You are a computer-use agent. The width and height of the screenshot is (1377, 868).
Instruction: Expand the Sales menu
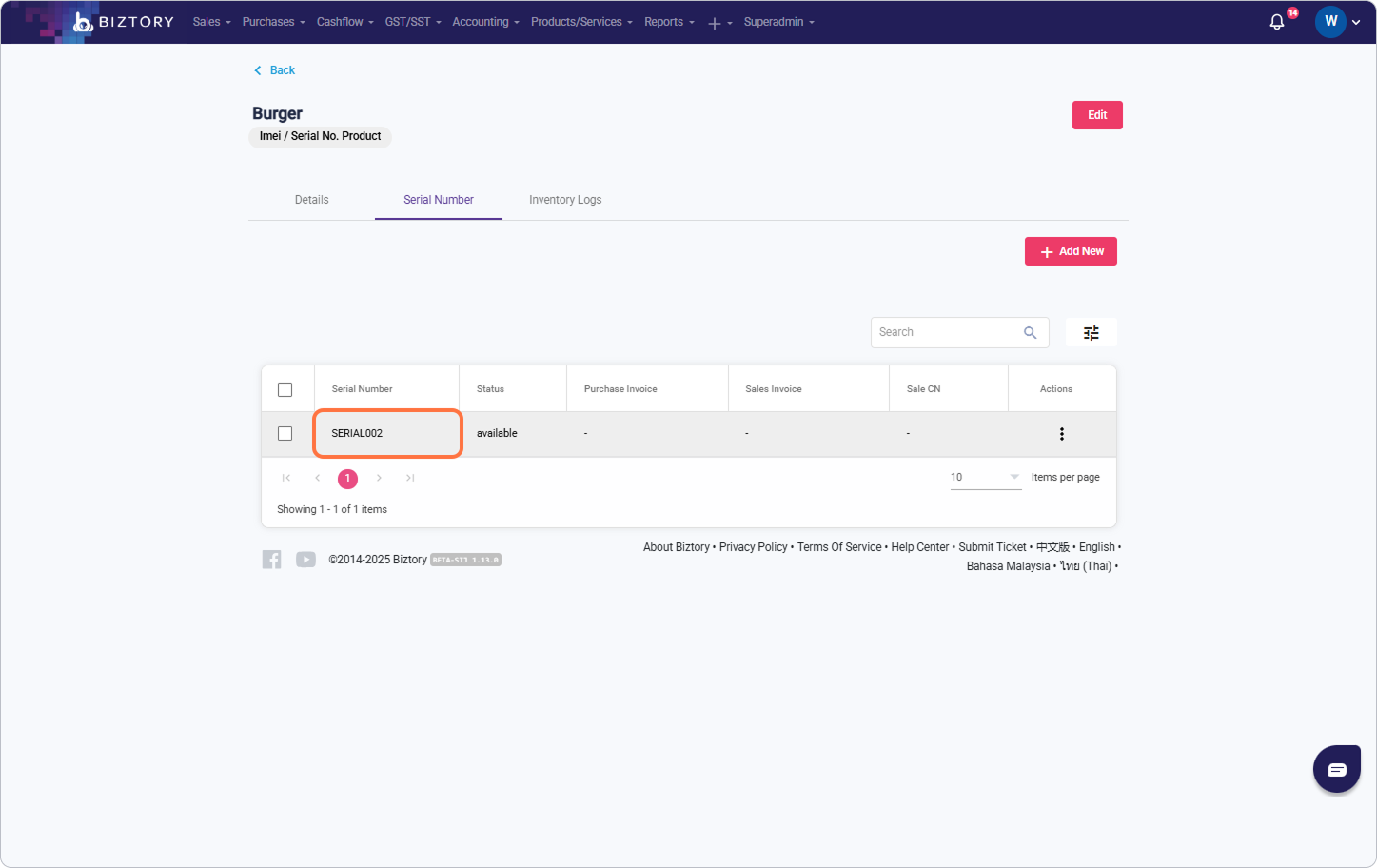click(211, 22)
